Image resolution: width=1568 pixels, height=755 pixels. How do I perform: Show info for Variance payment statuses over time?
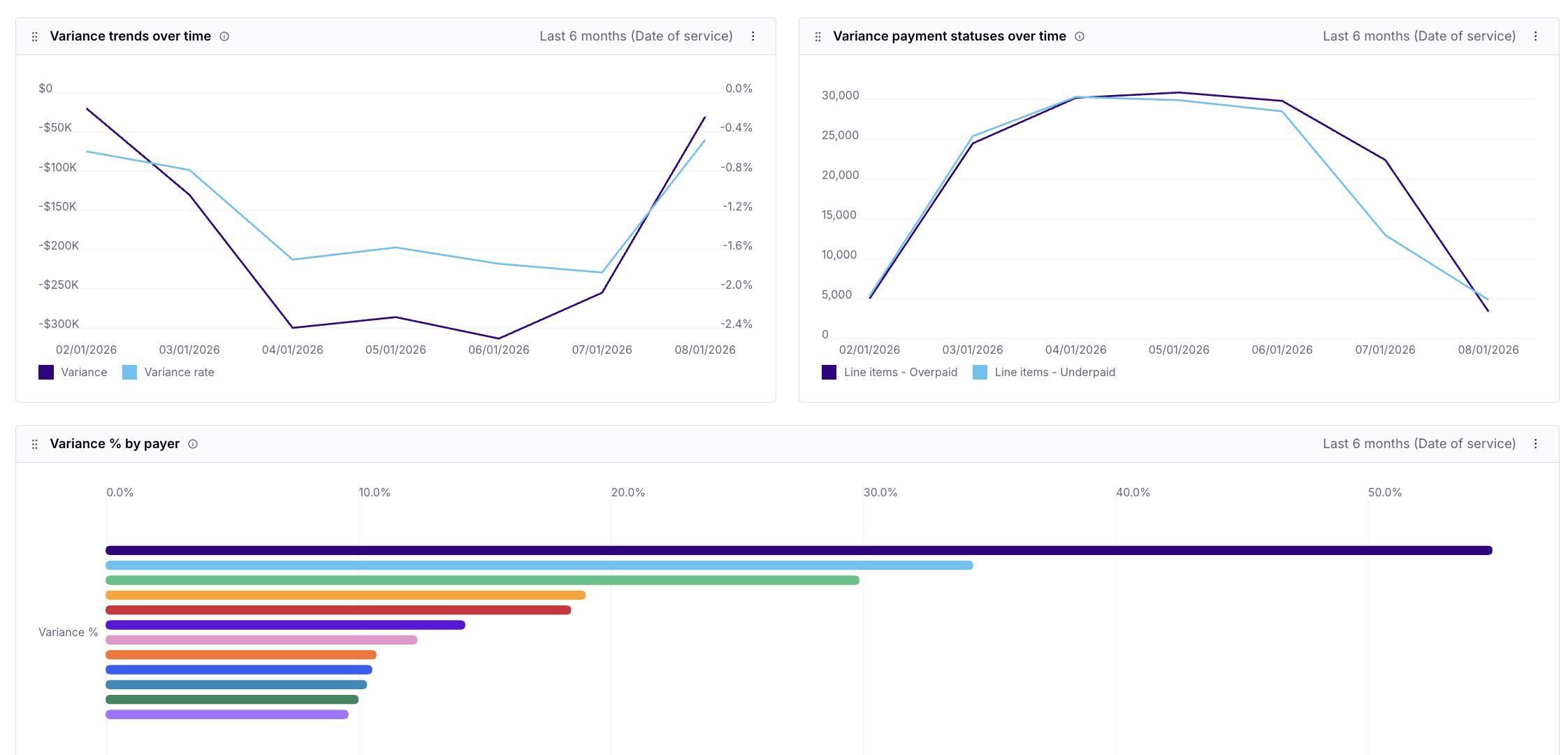[1080, 36]
